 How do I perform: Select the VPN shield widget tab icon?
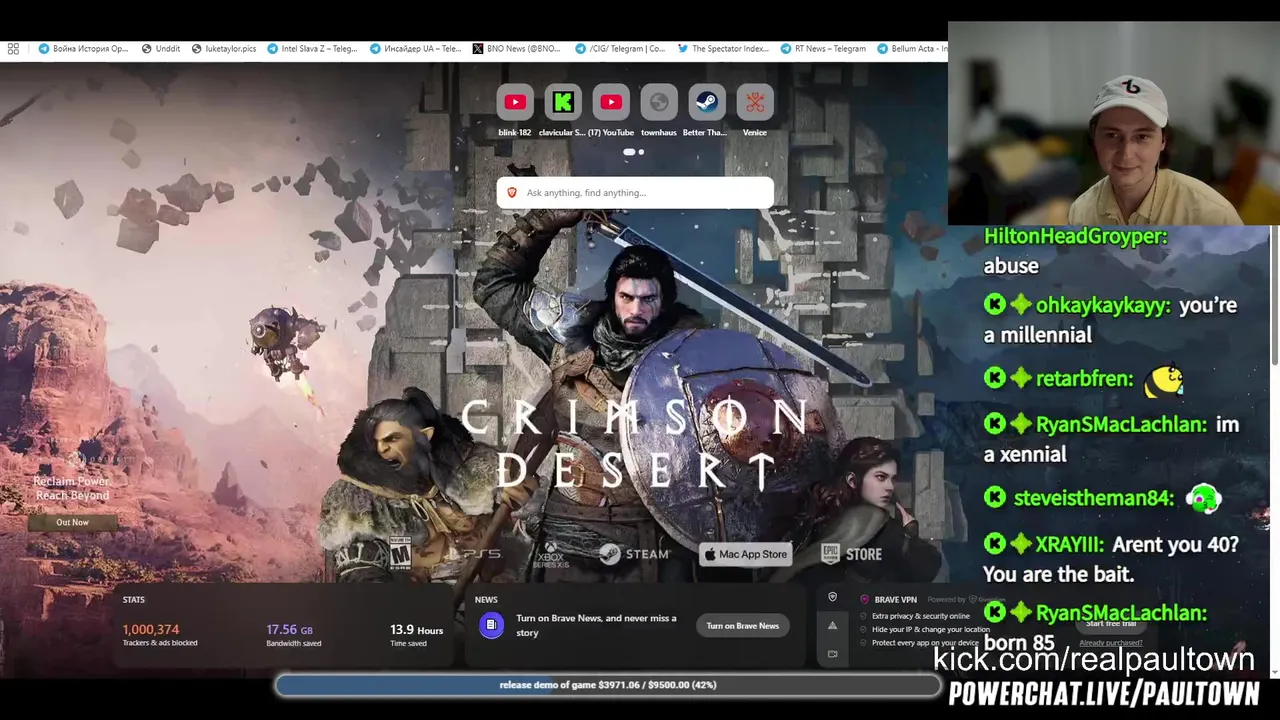tap(832, 597)
